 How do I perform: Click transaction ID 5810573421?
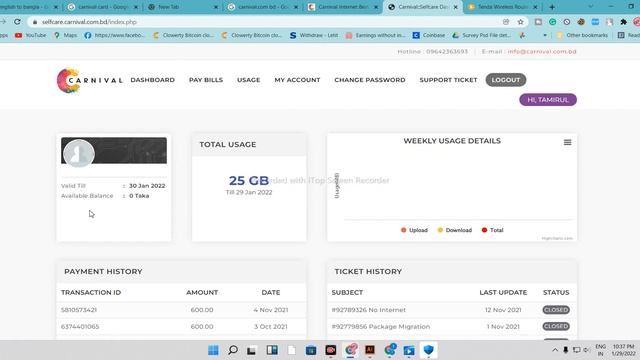click(x=79, y=310)
